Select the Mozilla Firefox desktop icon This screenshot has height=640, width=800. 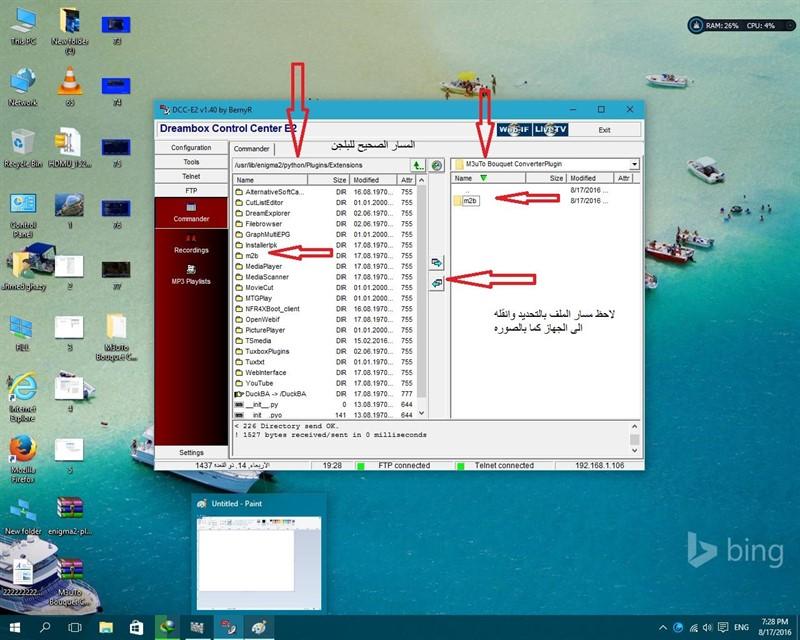(x=23, y=459)
